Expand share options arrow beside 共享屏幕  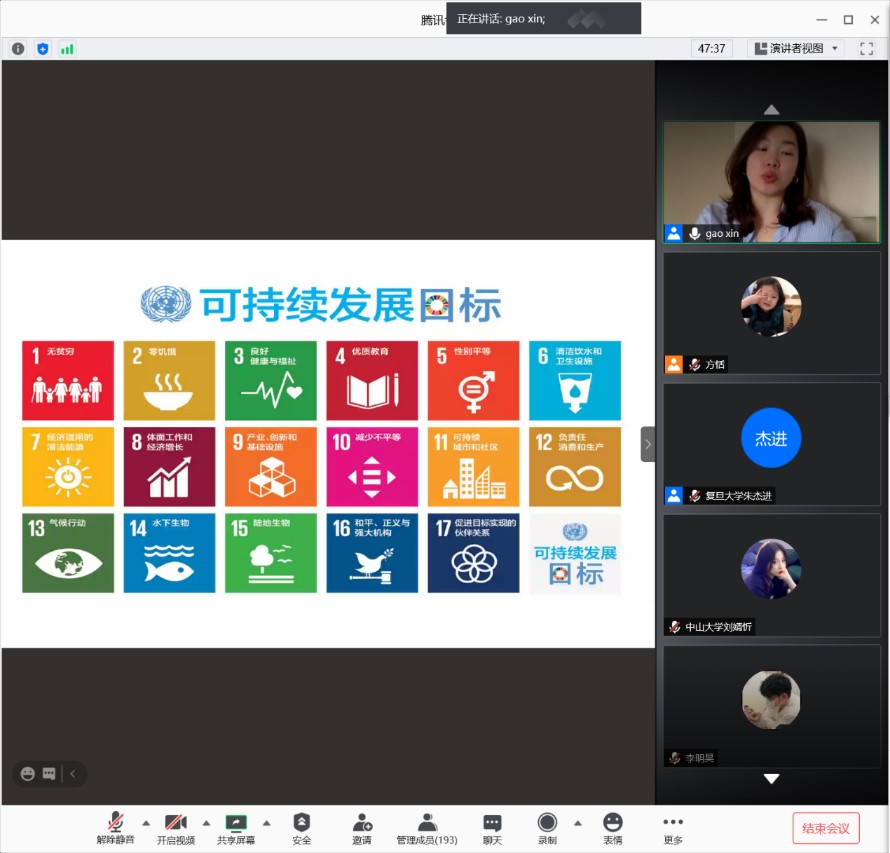click(266, 822)
